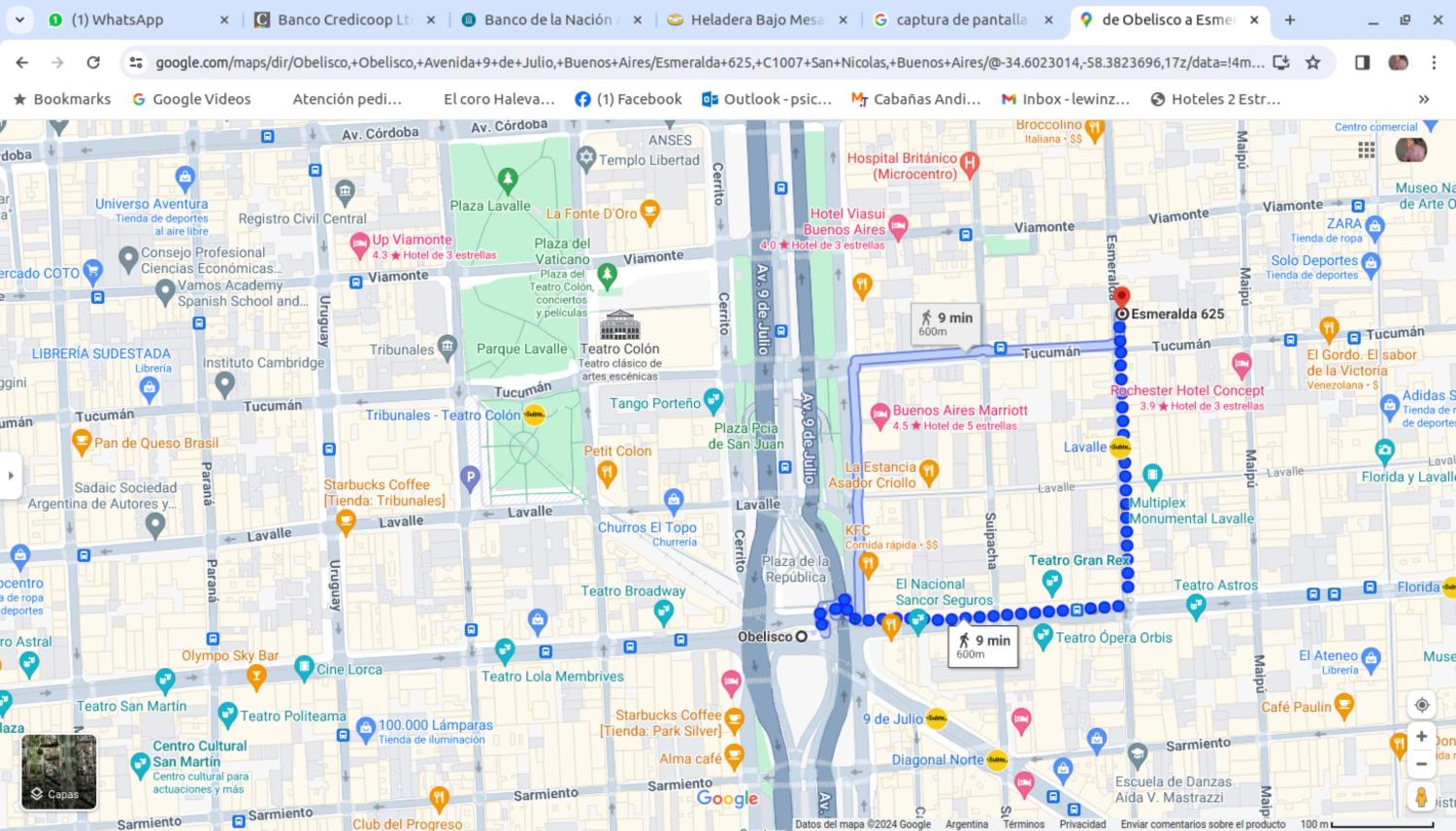Click the URL address bar

point(710,62)
